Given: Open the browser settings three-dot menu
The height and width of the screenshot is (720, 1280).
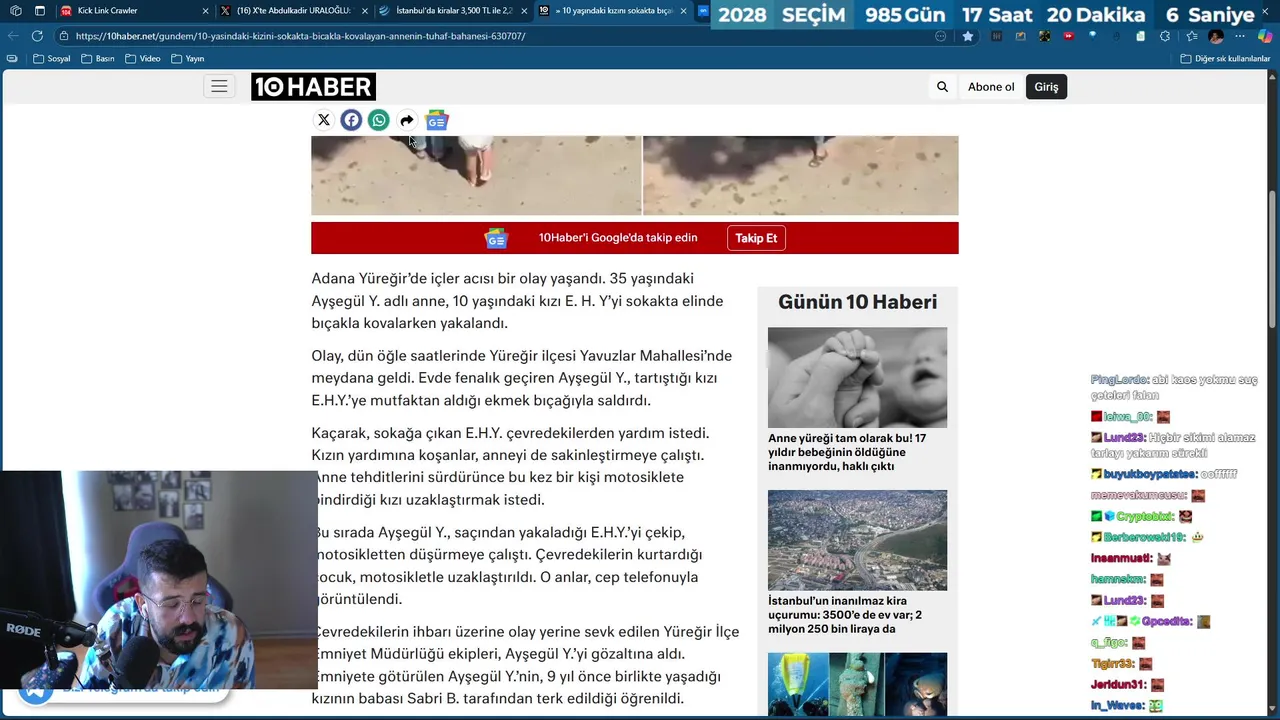Looking at the screenshot, I should (1240, 36).
